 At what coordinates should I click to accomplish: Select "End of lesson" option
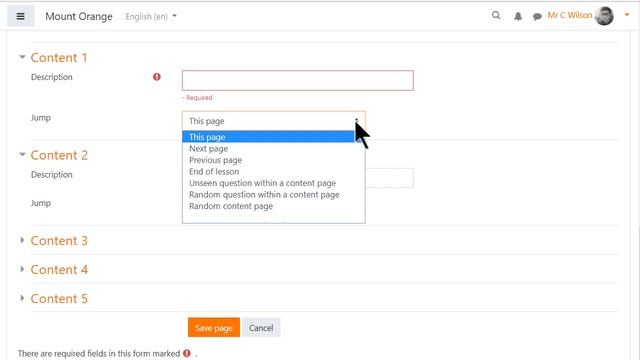[x=273, y=171]
